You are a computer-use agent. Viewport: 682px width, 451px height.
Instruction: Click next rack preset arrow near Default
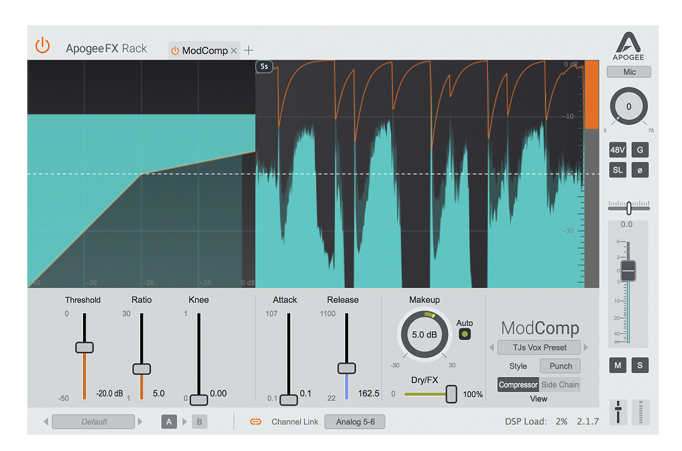coord(140,422)
